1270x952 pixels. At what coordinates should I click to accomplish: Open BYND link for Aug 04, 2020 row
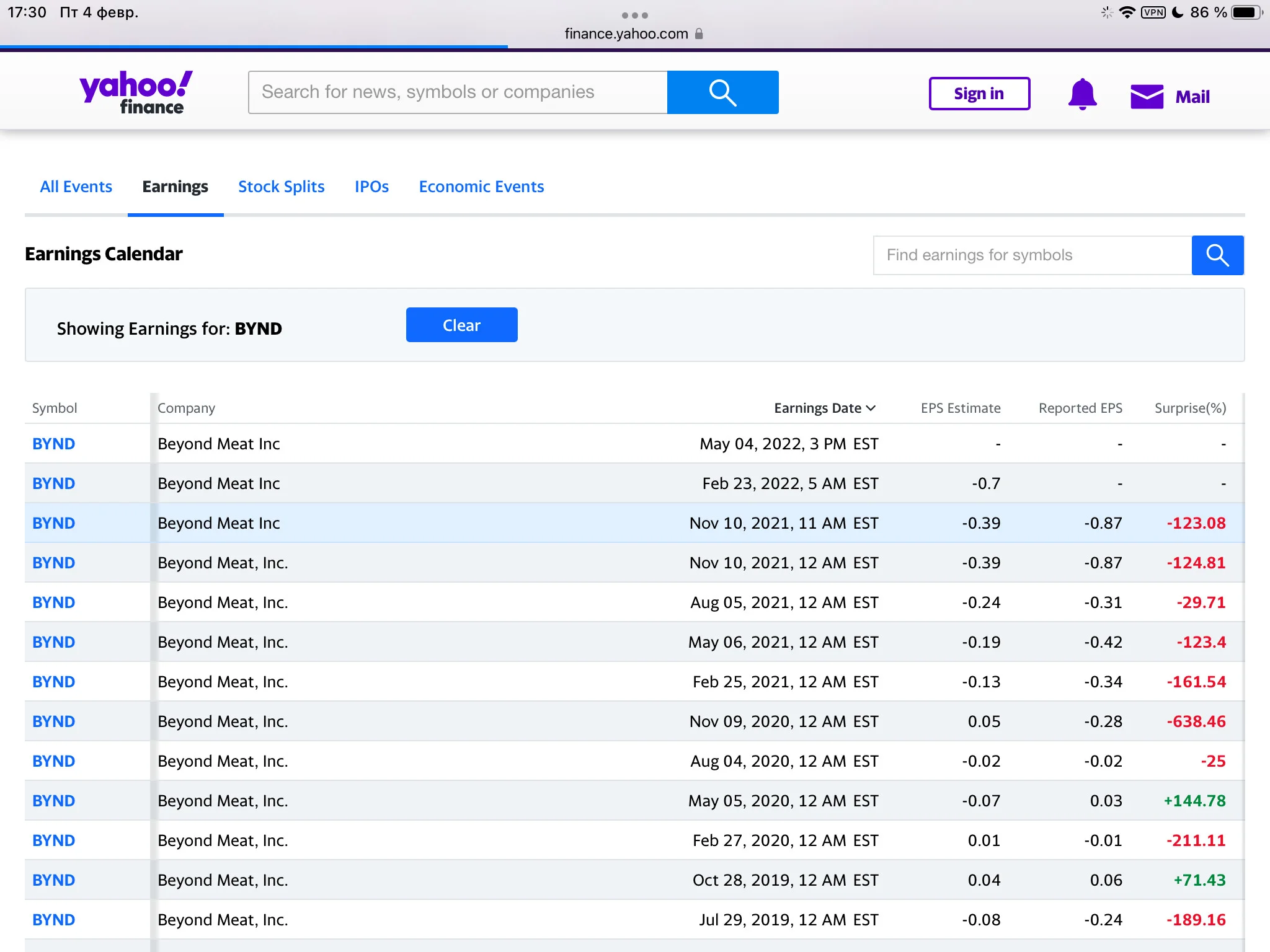coord(53,761)
